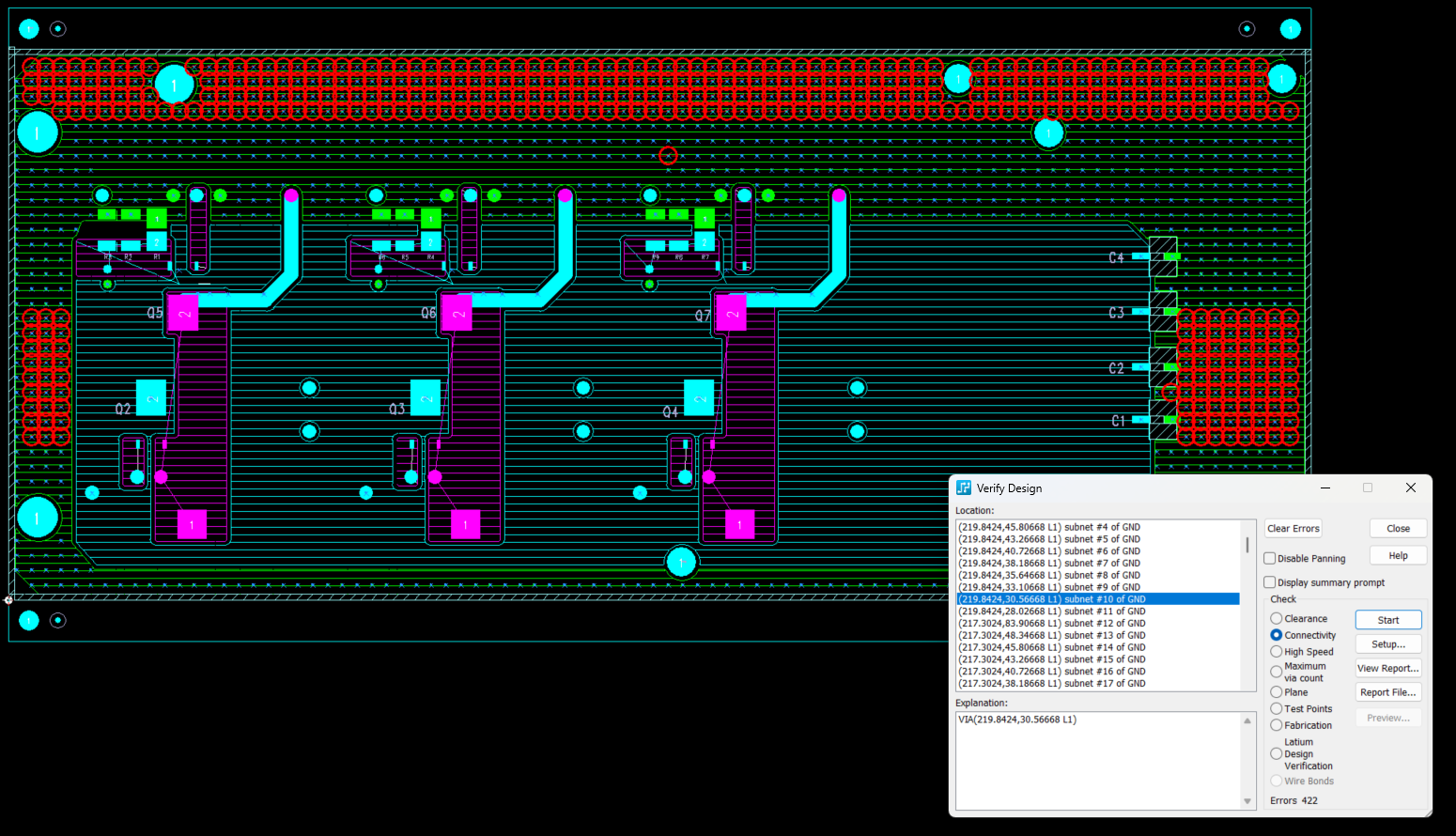Click the Verify Design dialog title icon
This screenshot has width=1456, height=836.
click(963, 488)
